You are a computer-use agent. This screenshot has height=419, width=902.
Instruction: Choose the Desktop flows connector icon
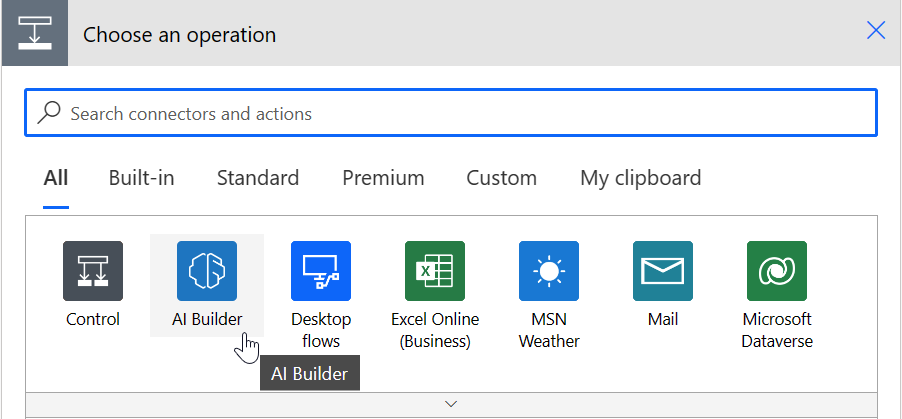(x=320, y=271)
